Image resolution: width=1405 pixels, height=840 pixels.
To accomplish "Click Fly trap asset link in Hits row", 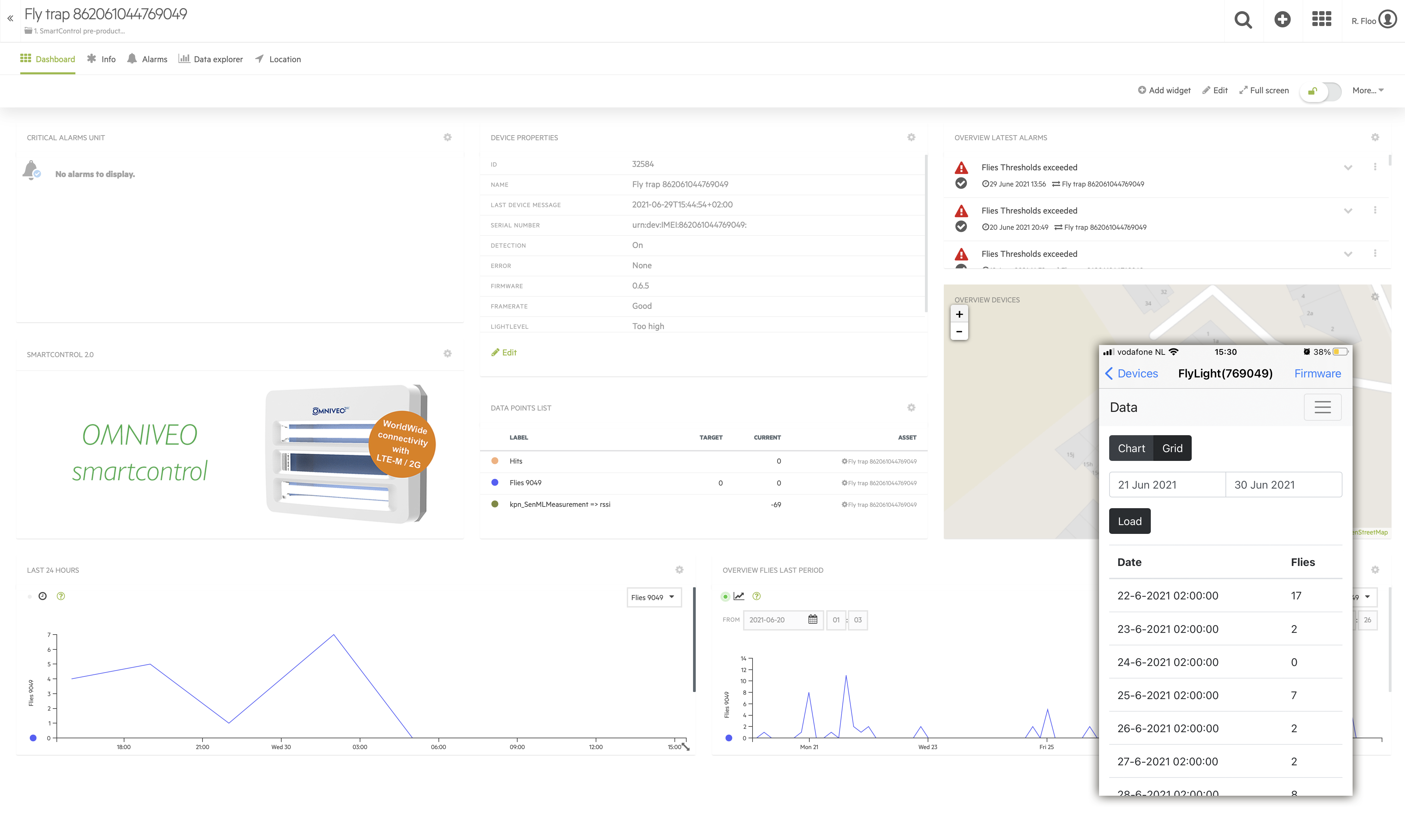I will [x=879, y=461].
